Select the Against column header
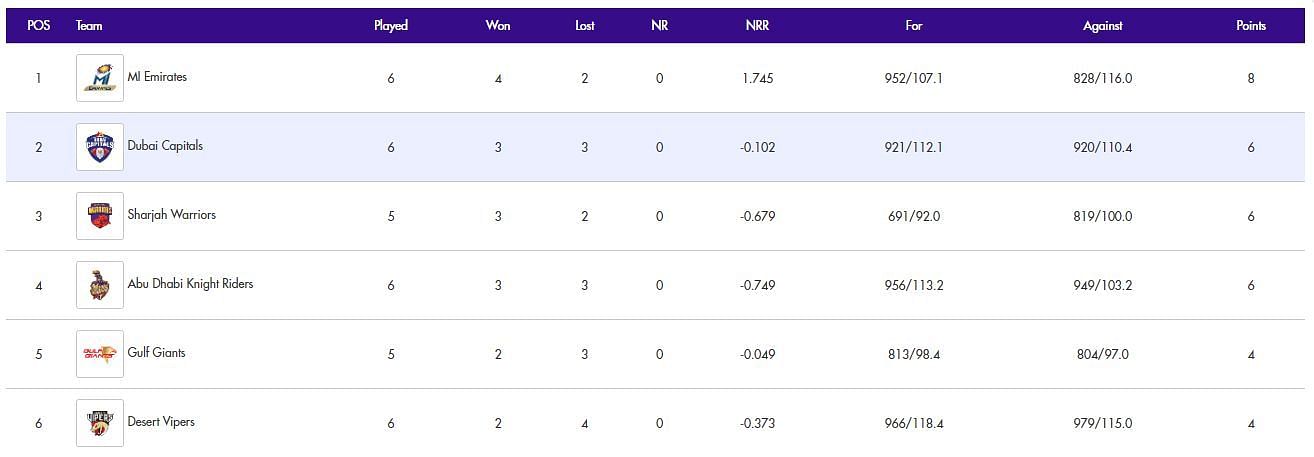This screenshot has height=457, width=1314. click(x=1103, y=26)
